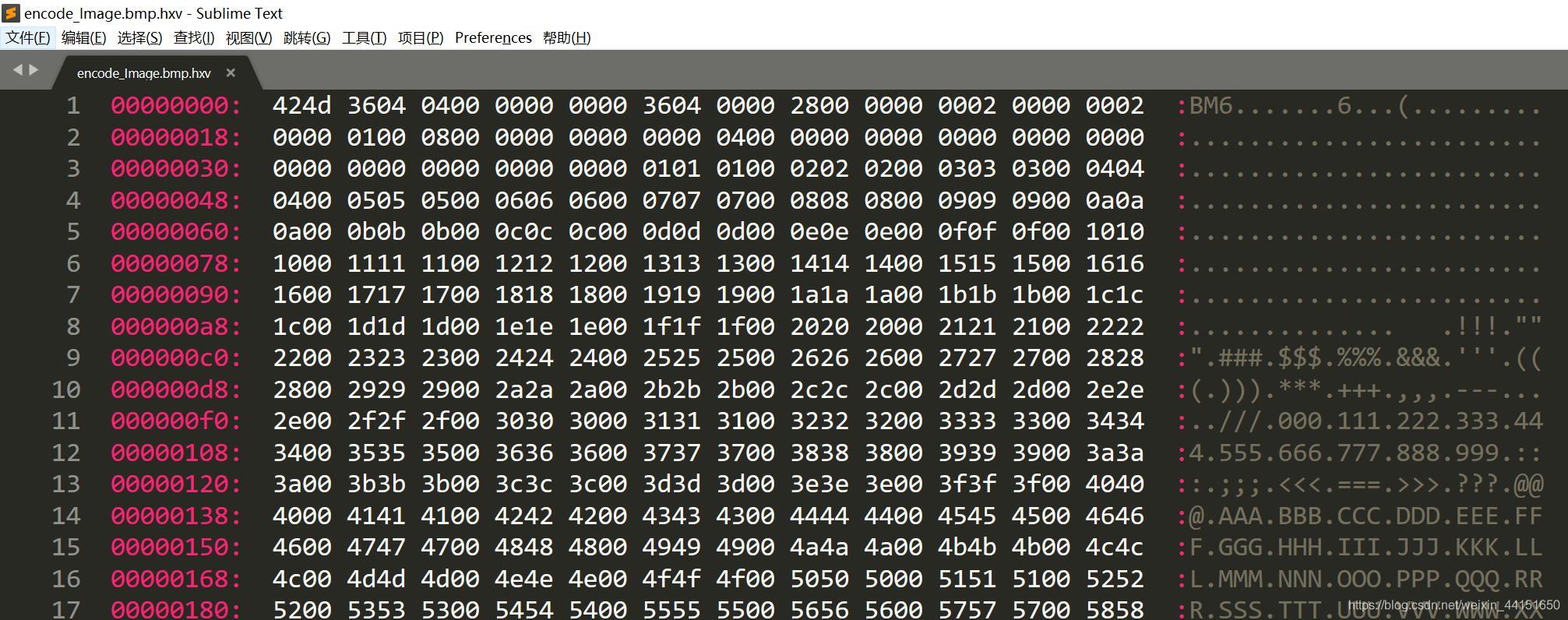Click line number 16 in gutter
The width and height of the screenshot is (1568, 620).
(x=66, y=579)
